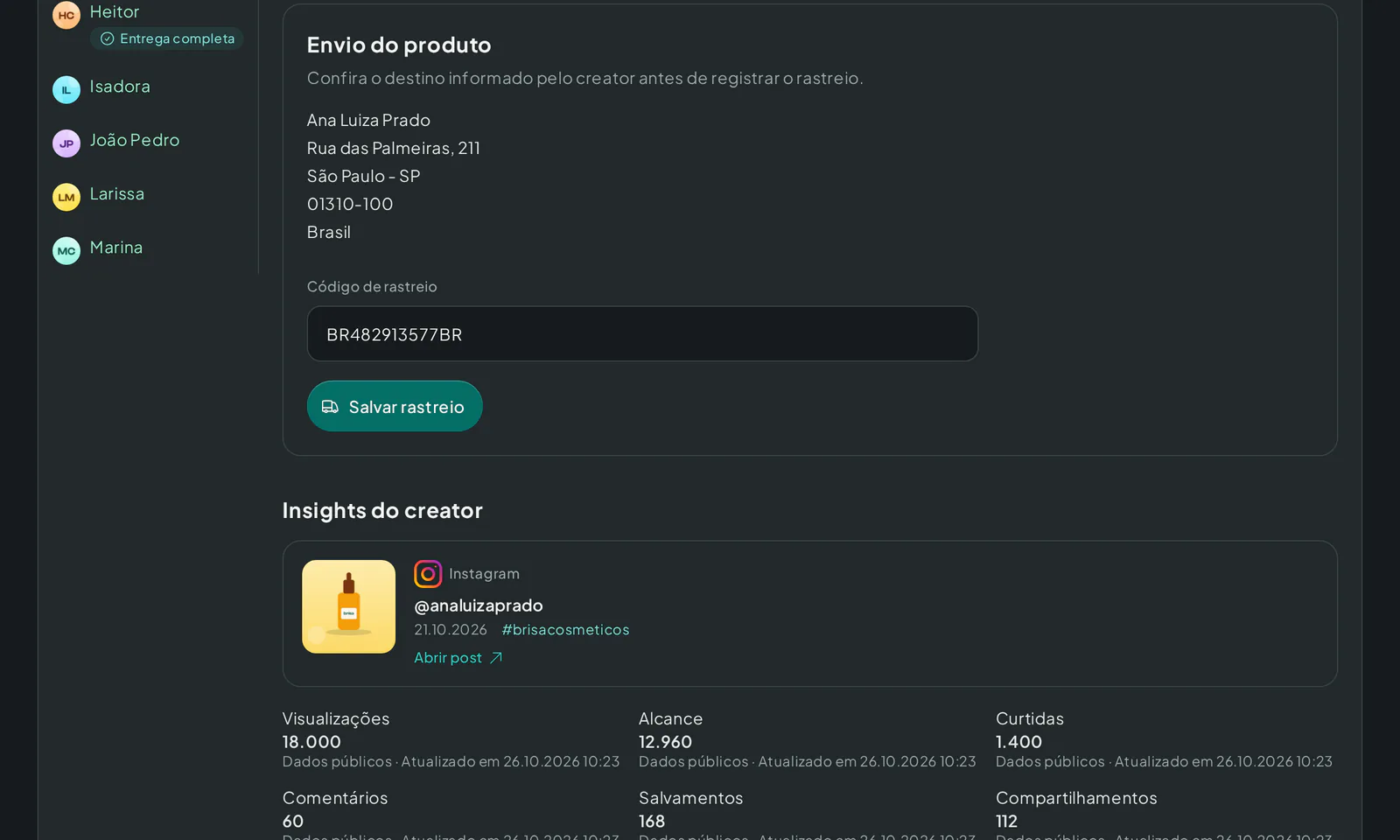
Task: Click the Entrega completa status badge
Action: click(x=167, y=38)
